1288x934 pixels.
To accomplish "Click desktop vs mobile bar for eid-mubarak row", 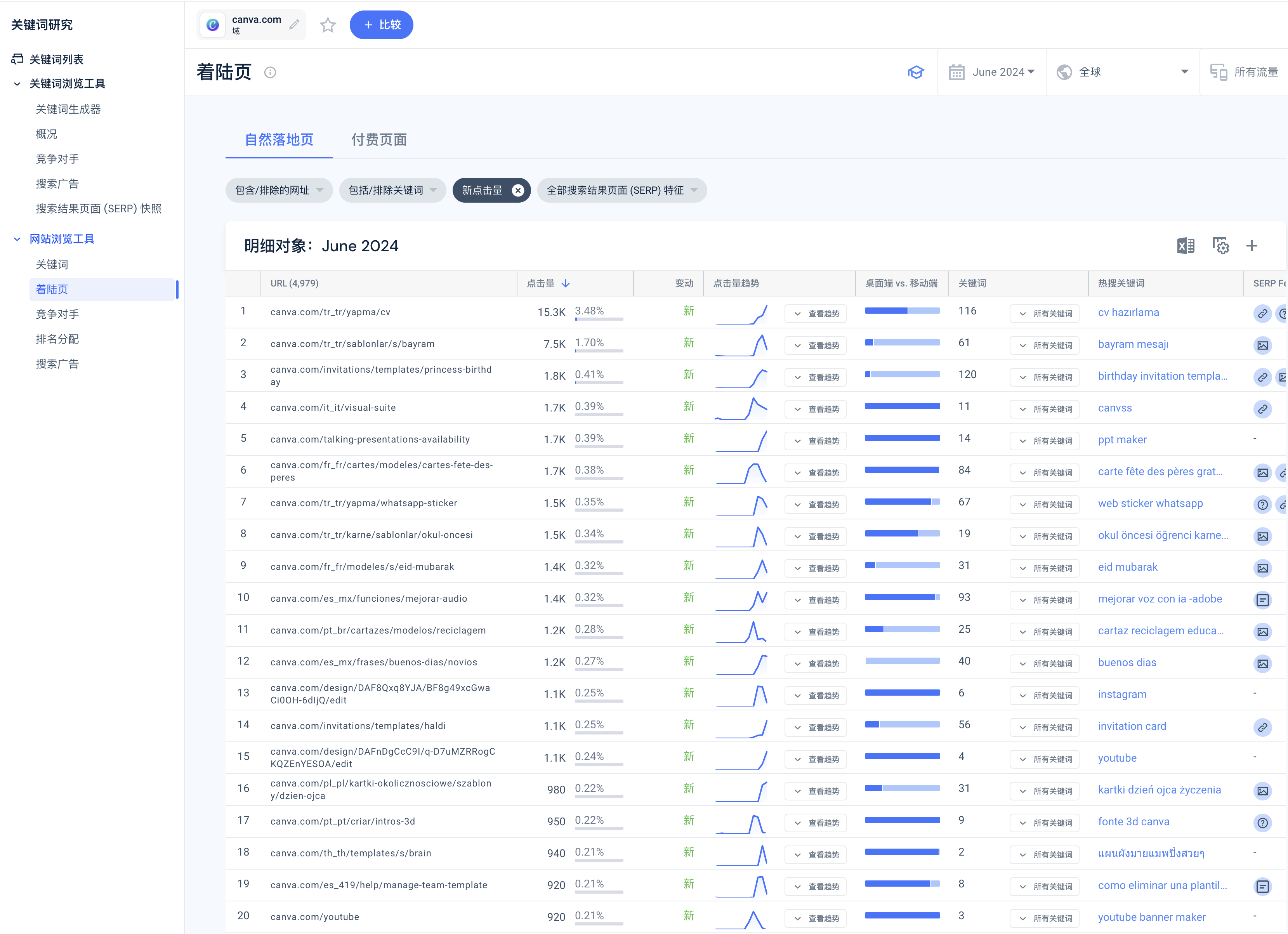I will point(902,566).
